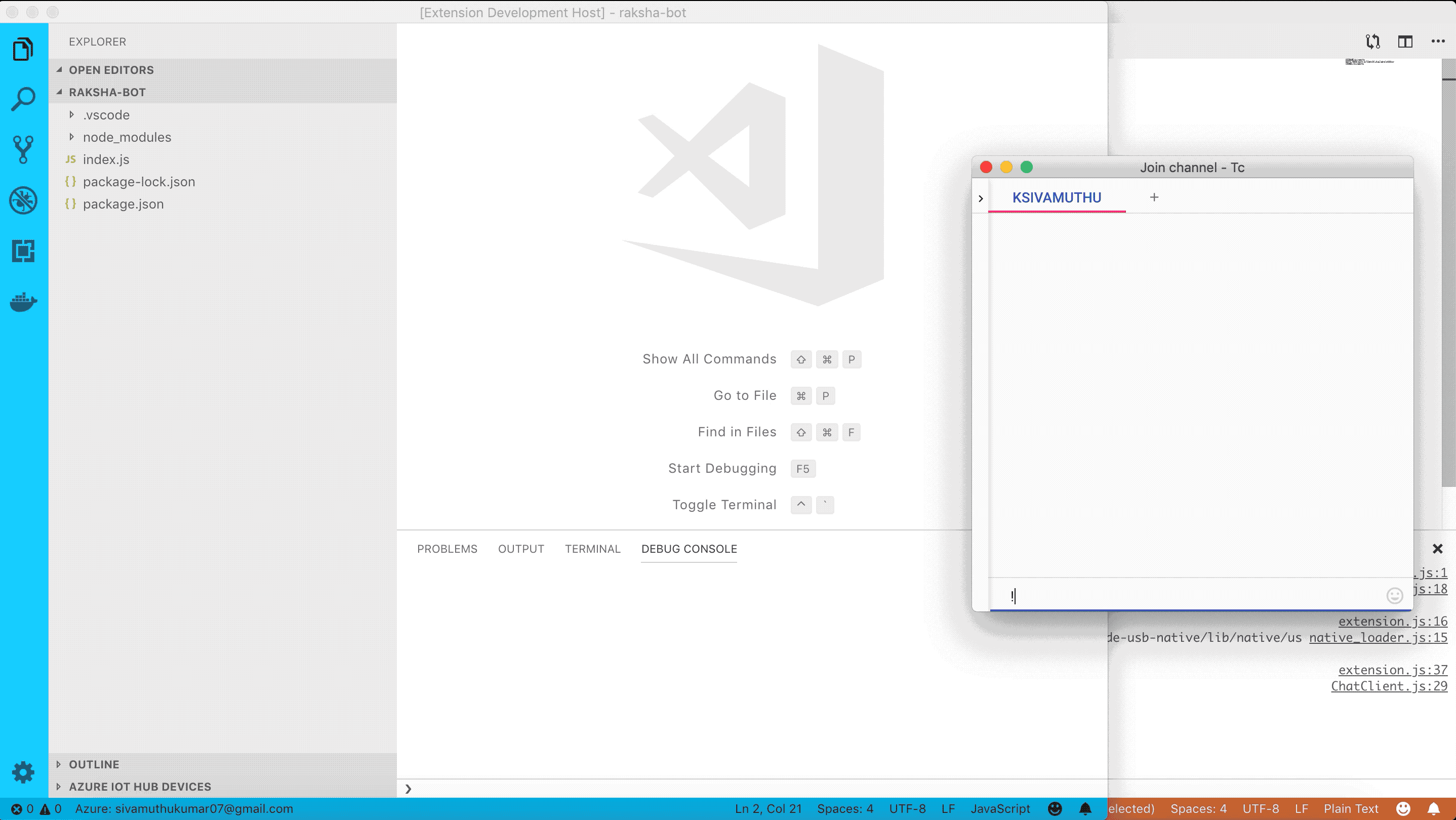This screenshot has width=1456, height=820.
Task: Open the extension.js:37 link
Action: pos(1393,670)
